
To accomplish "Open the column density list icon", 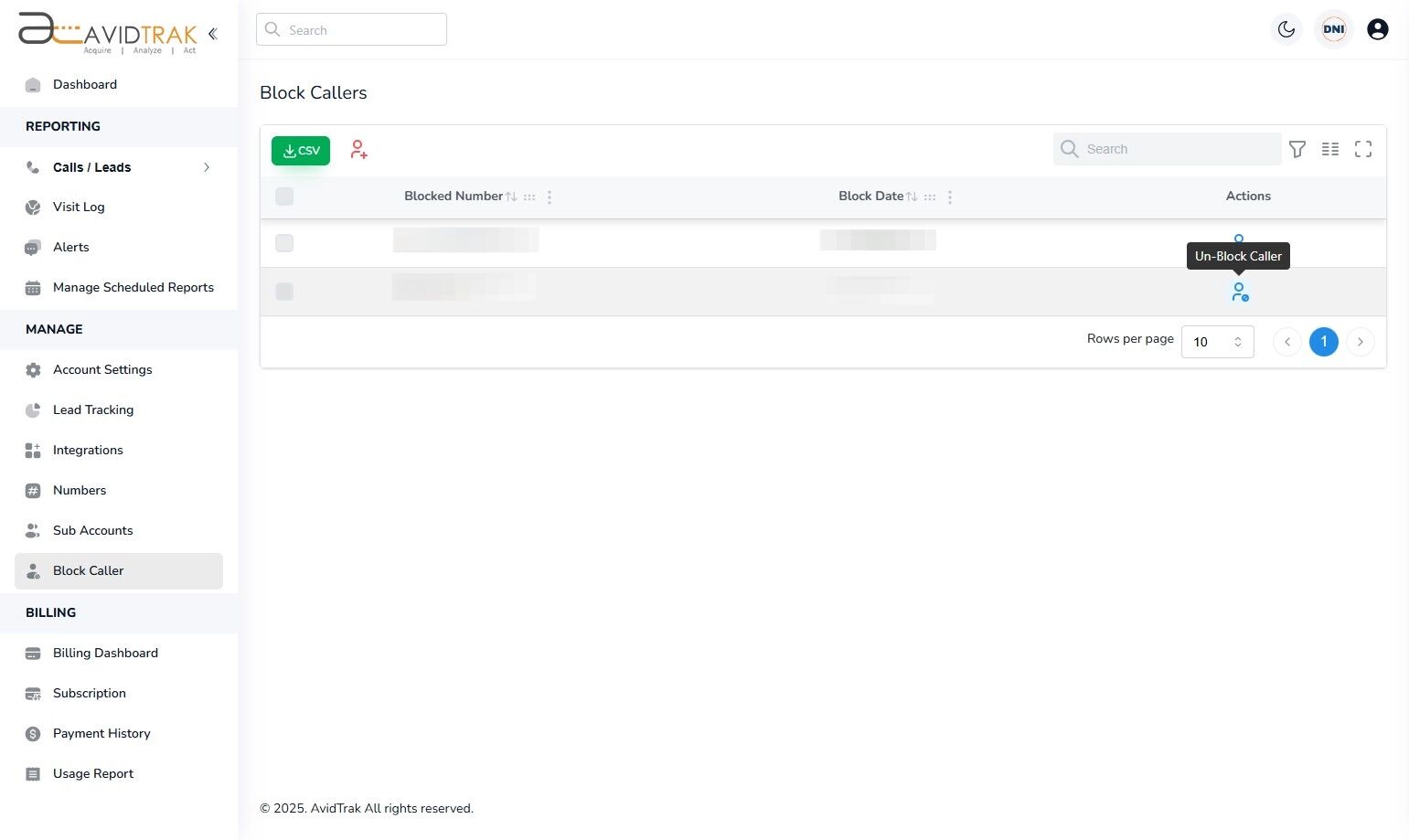I will tap(1330, 149).
